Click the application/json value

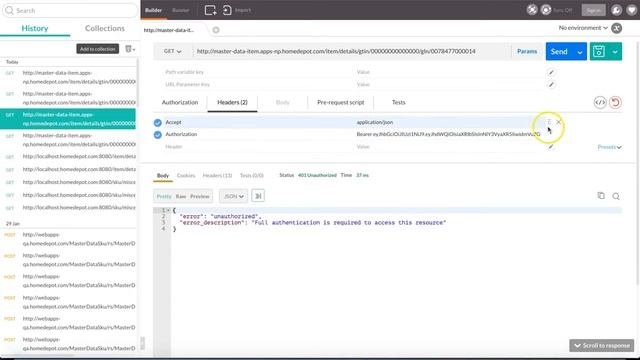(375, 122)
